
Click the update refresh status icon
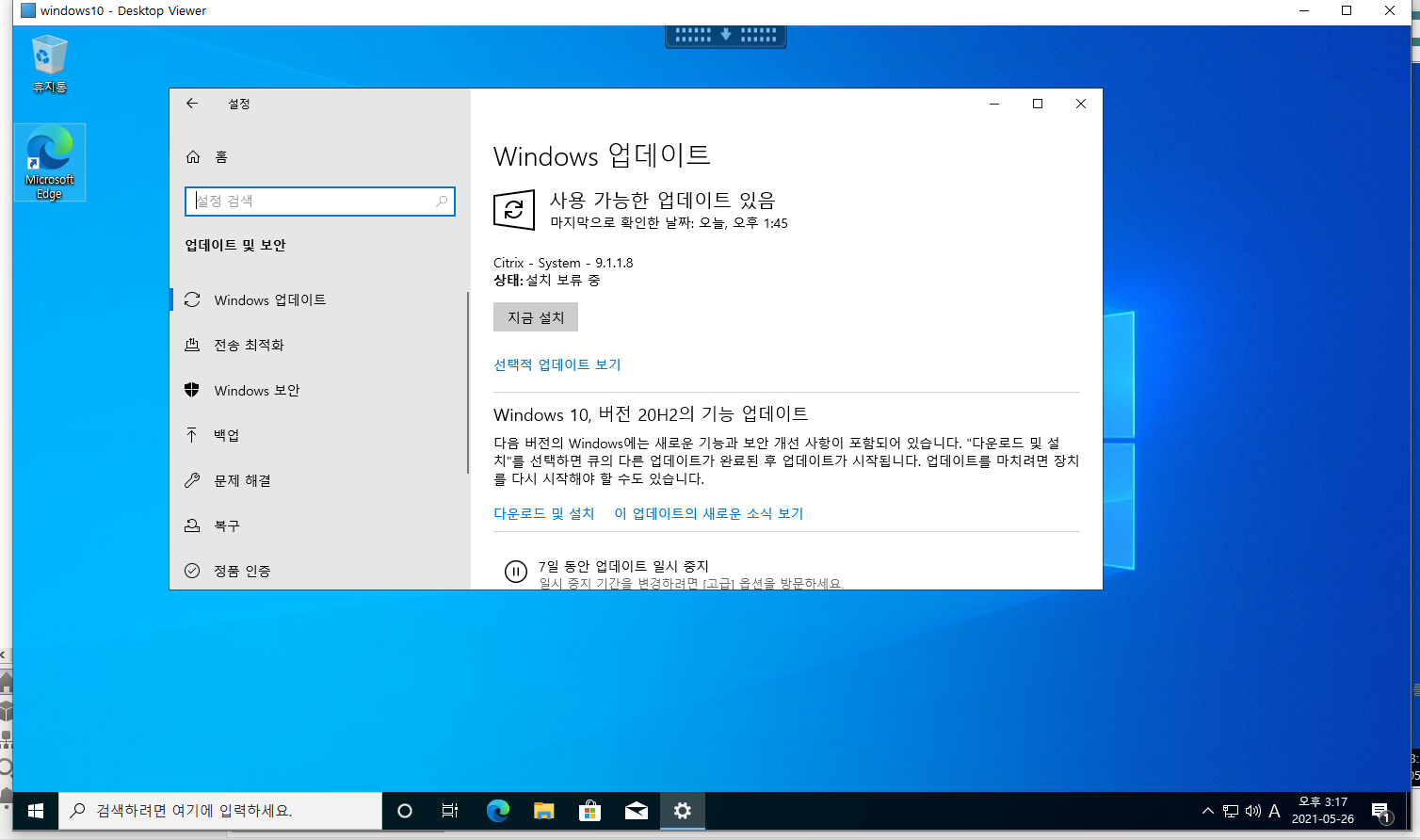[x=514, y=209]
